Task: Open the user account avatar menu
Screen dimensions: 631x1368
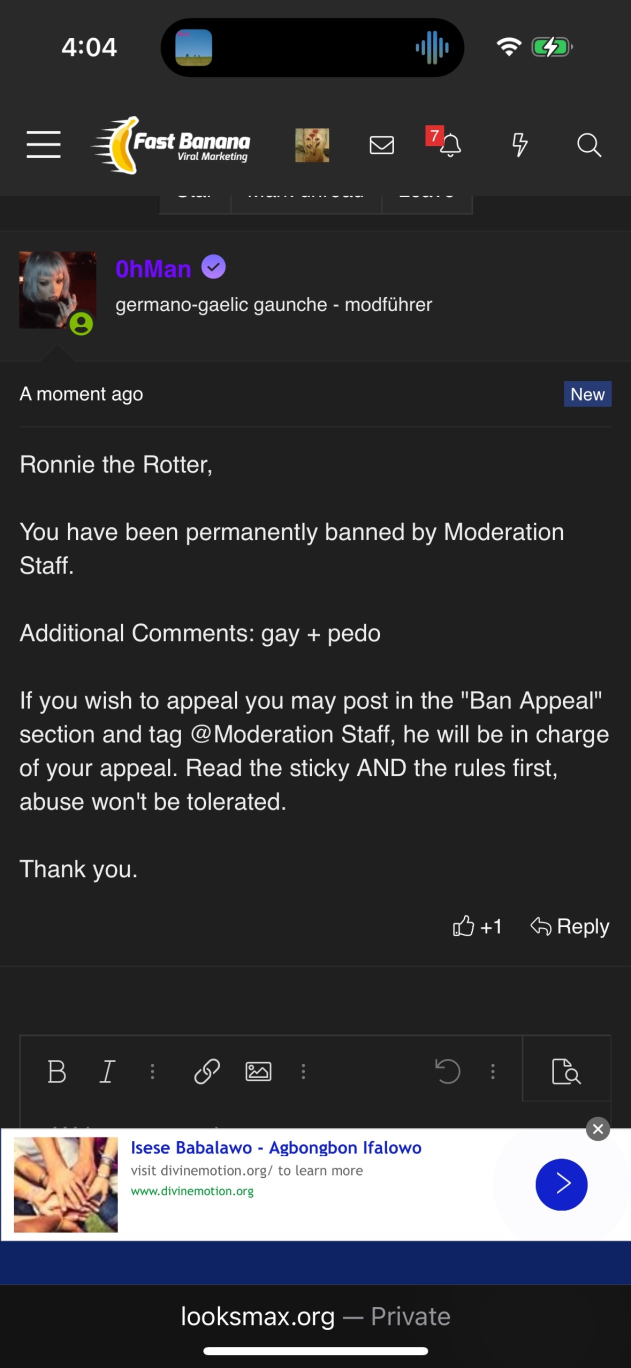Action: (x=312, y=145)
